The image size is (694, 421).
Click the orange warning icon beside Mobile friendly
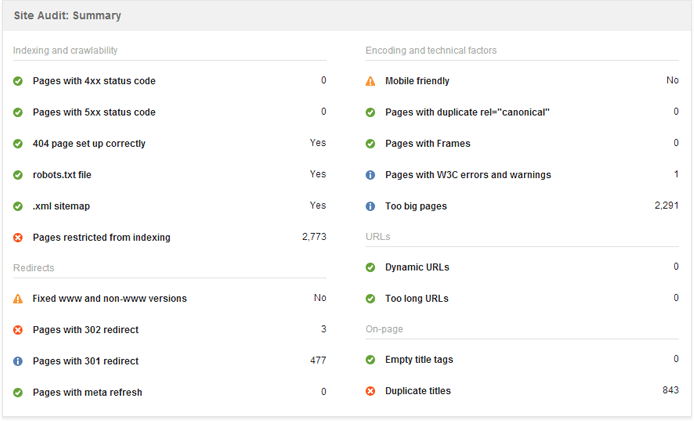tap(370, 81)
